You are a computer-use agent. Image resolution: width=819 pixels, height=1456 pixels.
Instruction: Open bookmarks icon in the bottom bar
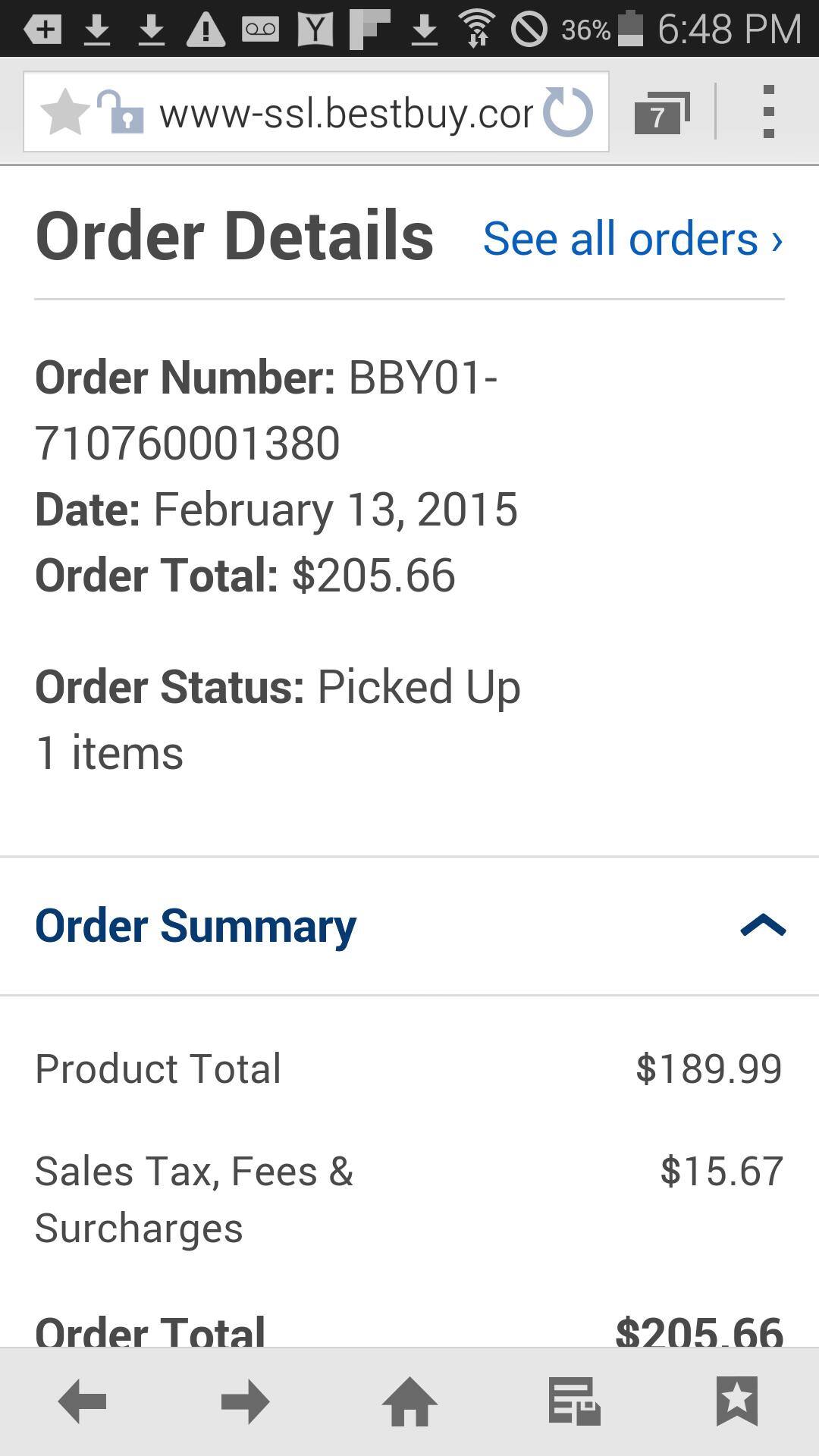[x=736, y=1401]
